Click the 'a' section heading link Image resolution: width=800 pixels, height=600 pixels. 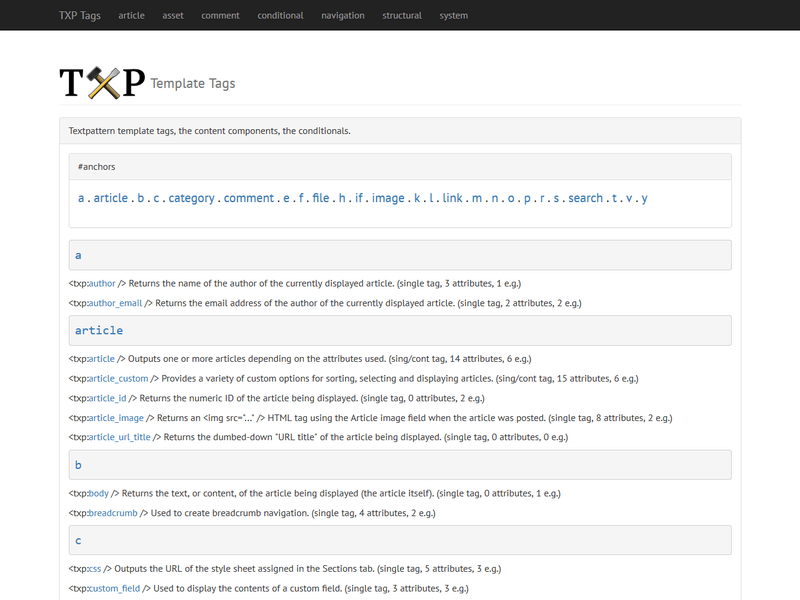(x=78, y=255)
